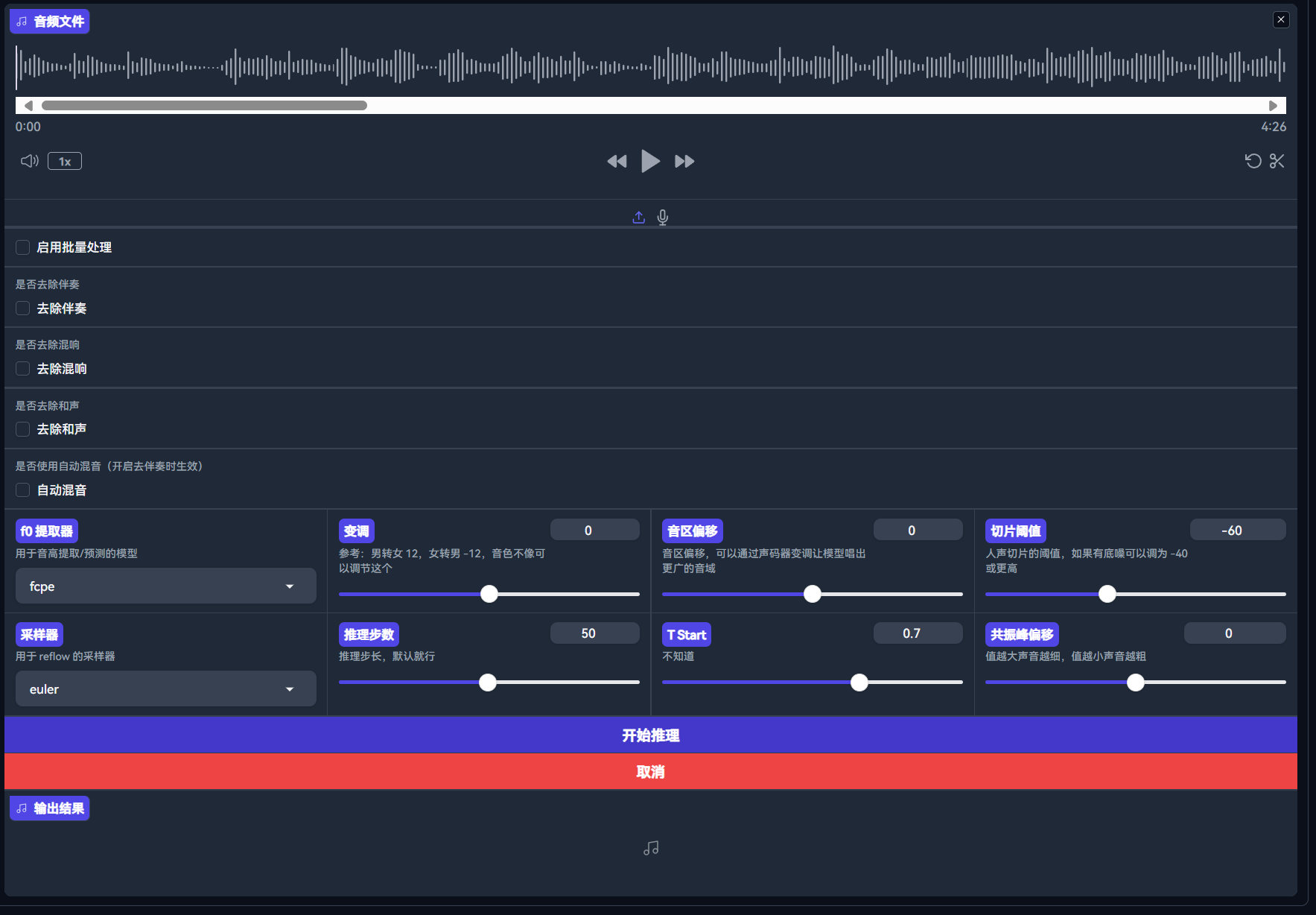
Task: Click the 推理步数 value field
Action: click(x=594, y=633)
